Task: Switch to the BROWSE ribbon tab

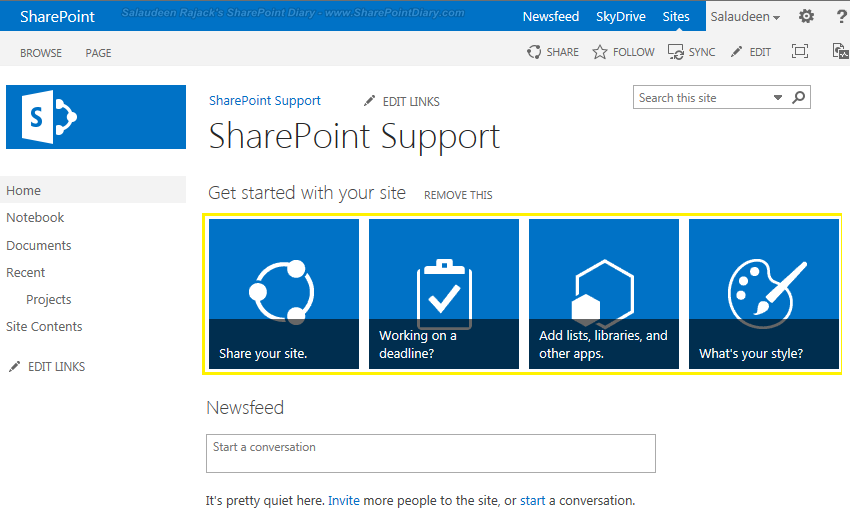Action: tap(41, 53)
